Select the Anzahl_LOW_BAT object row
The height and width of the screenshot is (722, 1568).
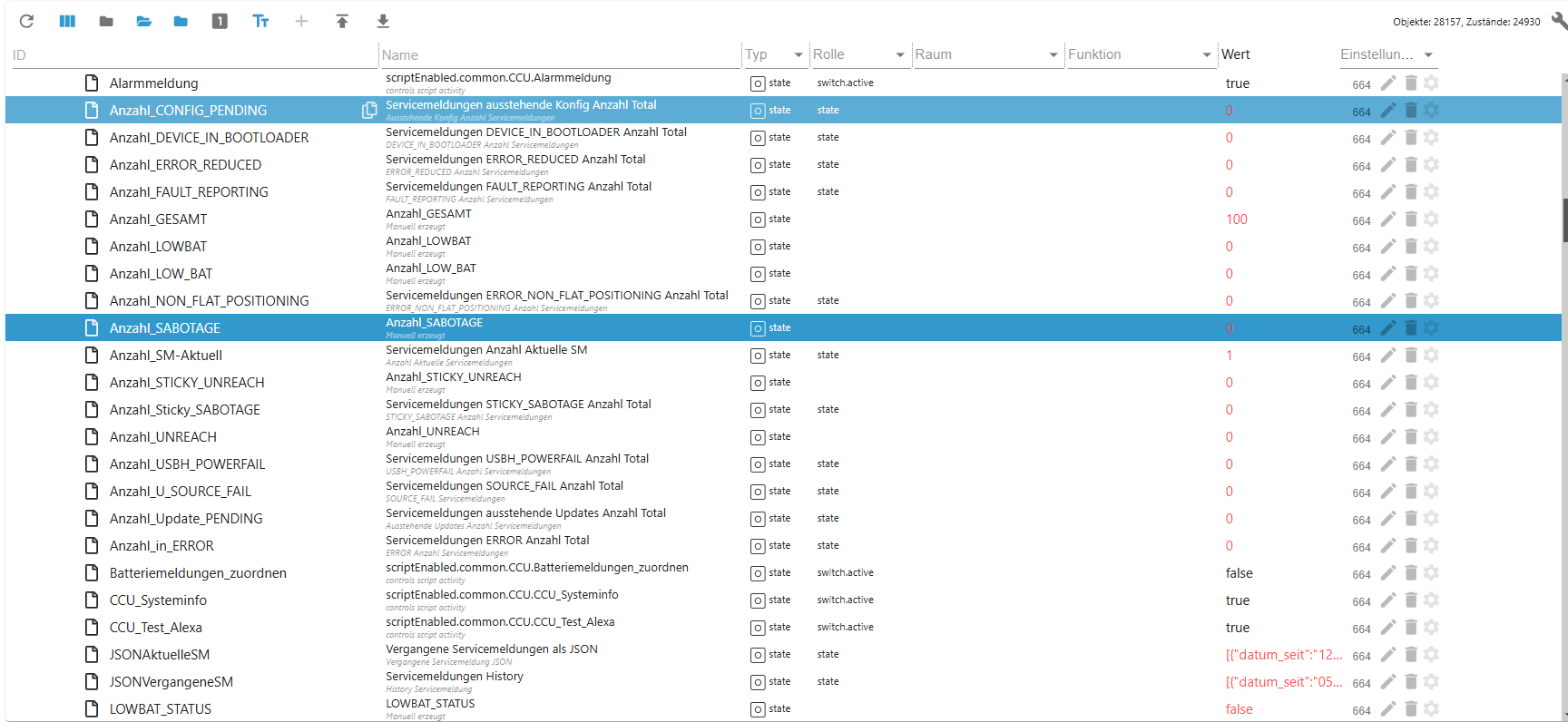(x=783, y=274)
